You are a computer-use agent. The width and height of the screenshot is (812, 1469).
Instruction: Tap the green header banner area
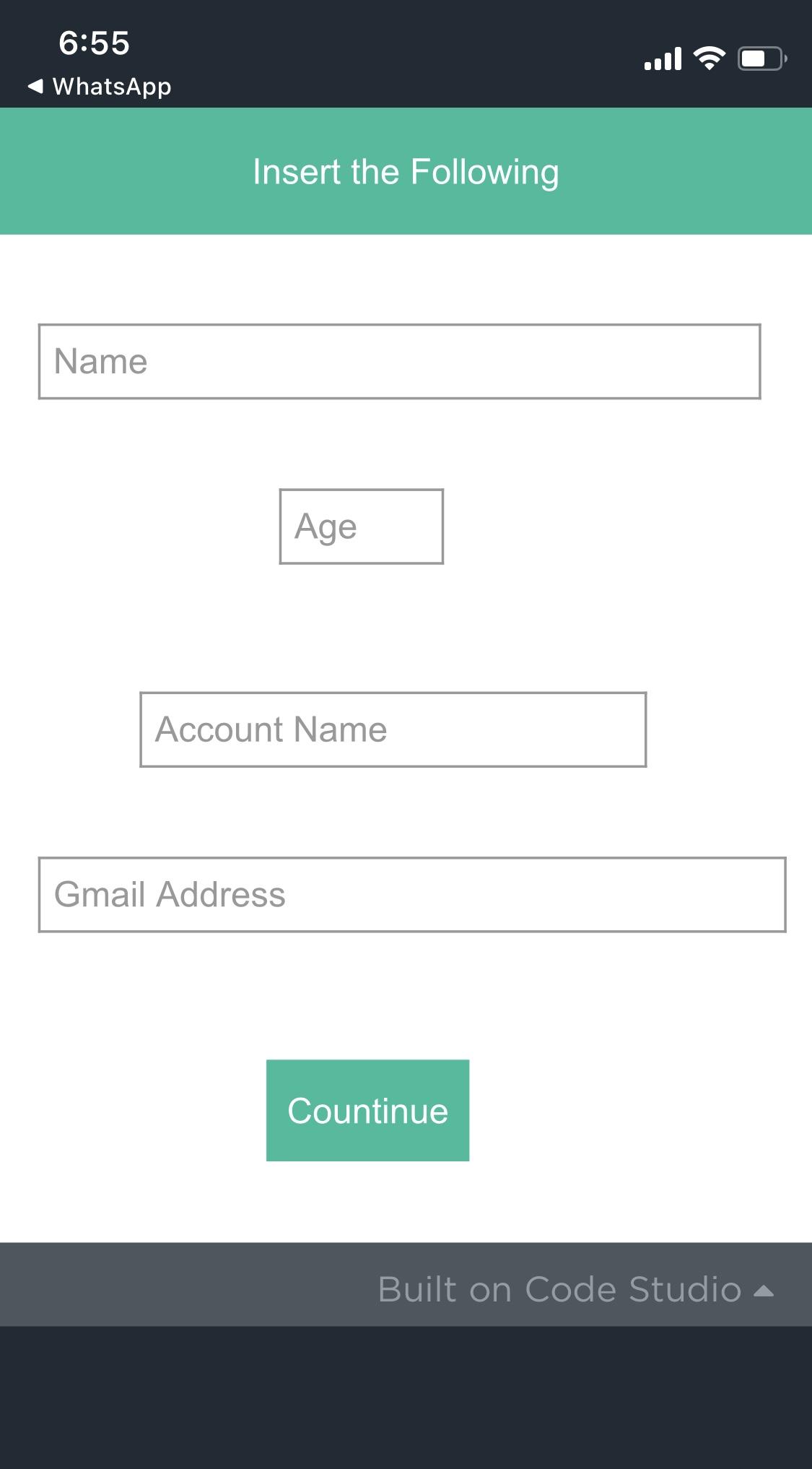[406, 171]
